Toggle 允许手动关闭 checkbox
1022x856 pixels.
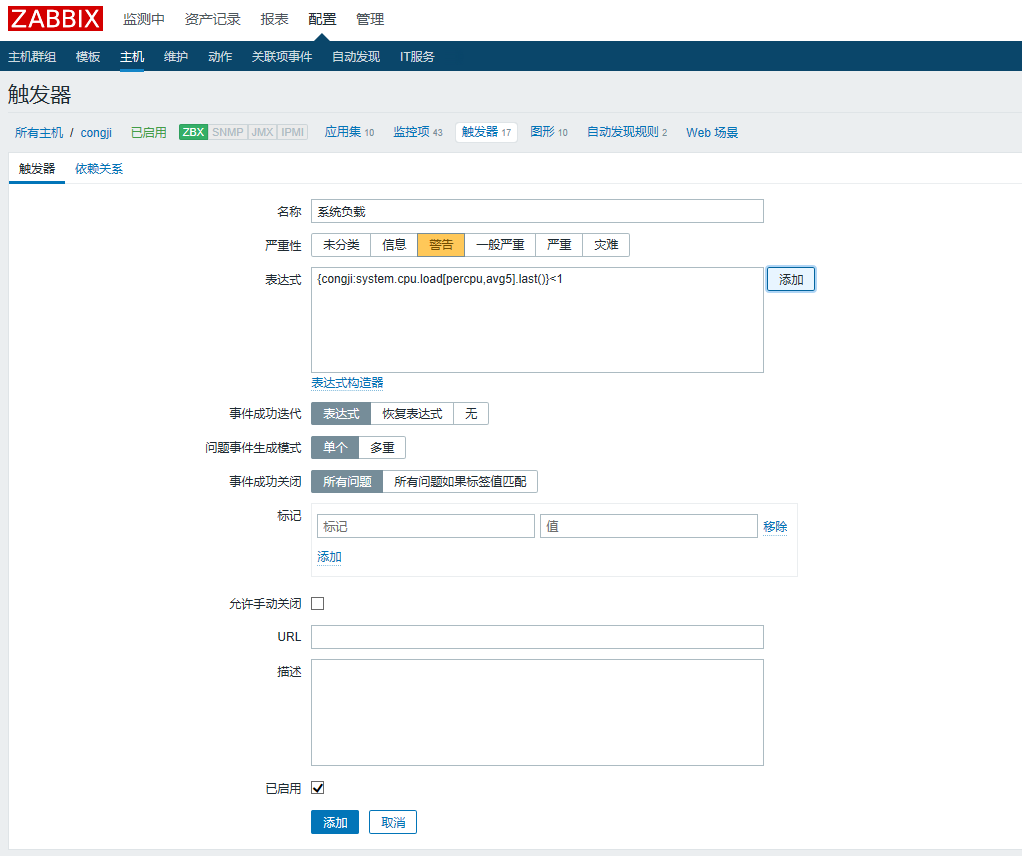(317, 604)
